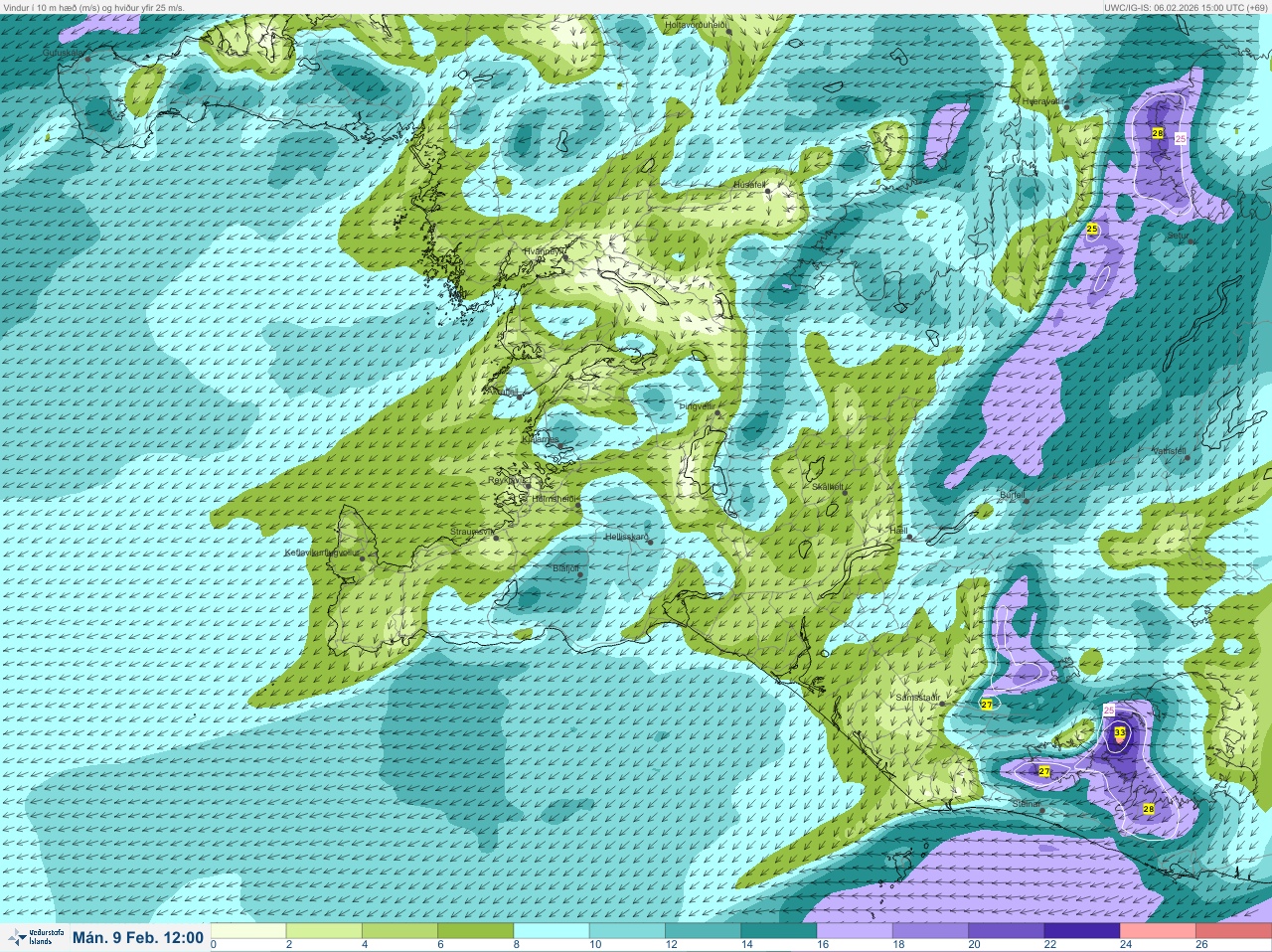
Task: Click the Hvanneyri station label
Action: point(544,251)
